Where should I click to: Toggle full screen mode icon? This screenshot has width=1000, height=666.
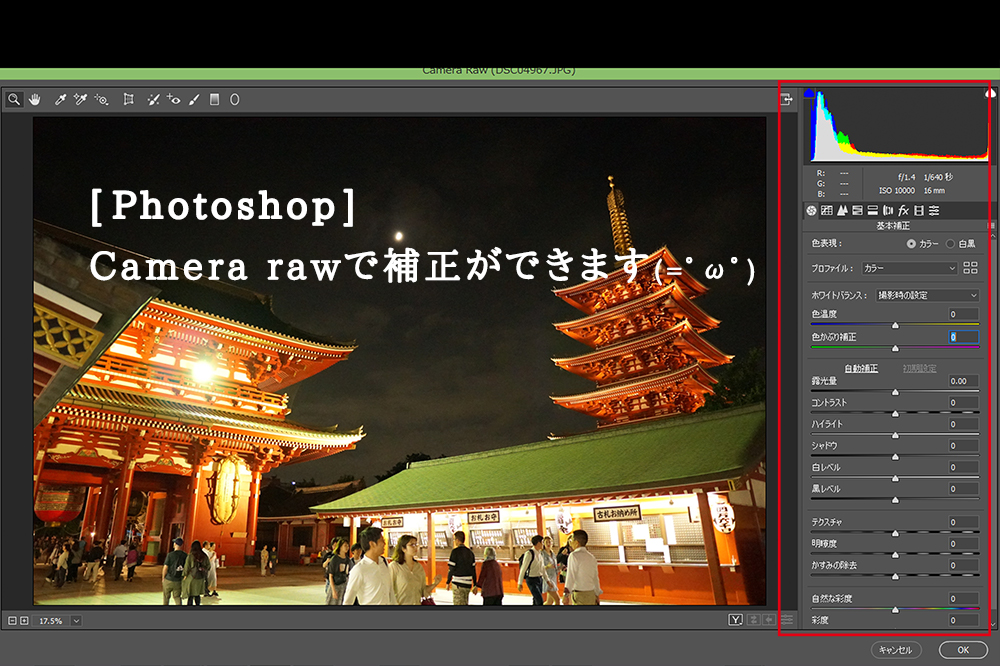[x=786, y=99]
